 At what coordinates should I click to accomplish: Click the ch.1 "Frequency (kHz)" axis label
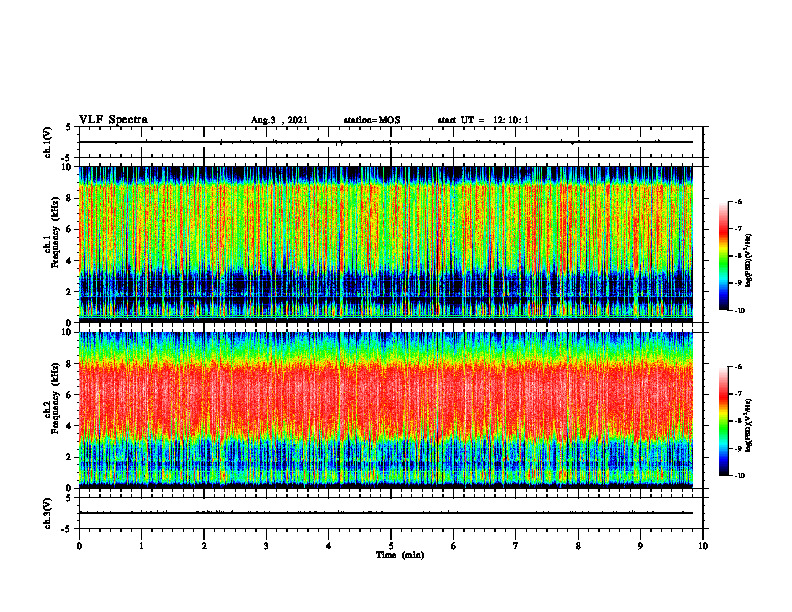[56, 232]
